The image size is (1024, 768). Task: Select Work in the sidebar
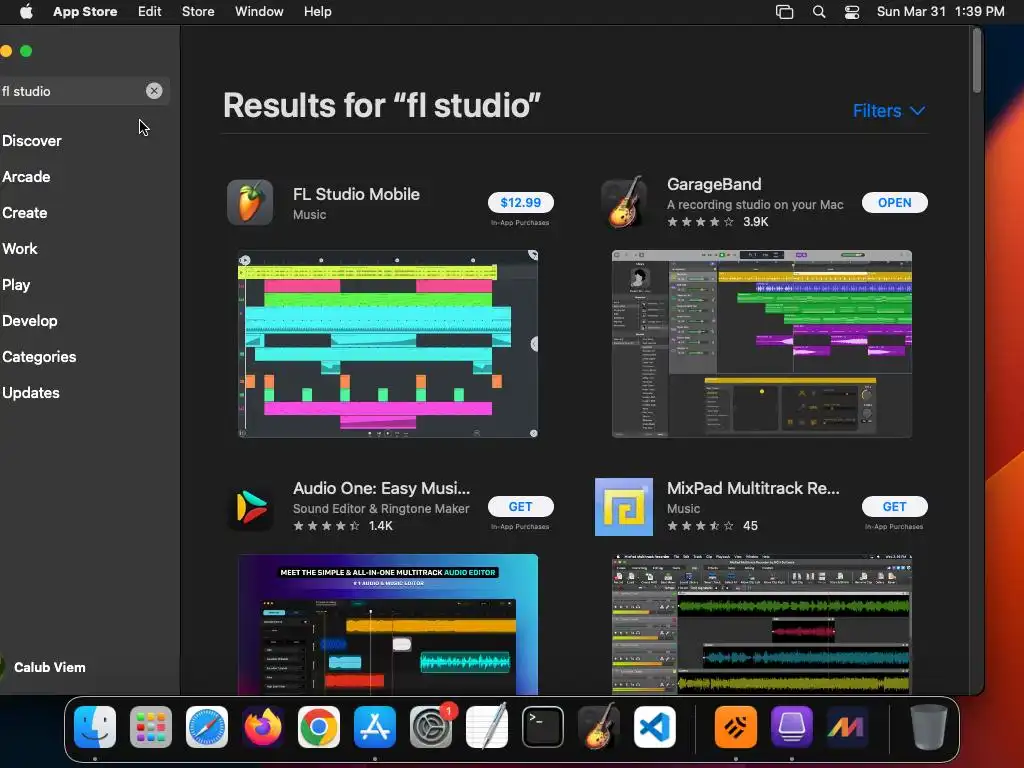(x=20, y=249)
